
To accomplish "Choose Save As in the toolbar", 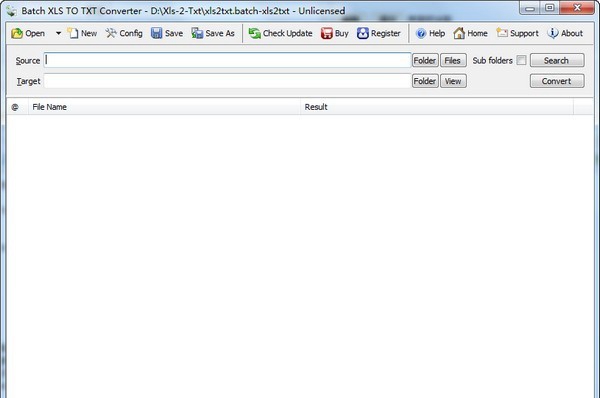I will [x=213, y=33].
